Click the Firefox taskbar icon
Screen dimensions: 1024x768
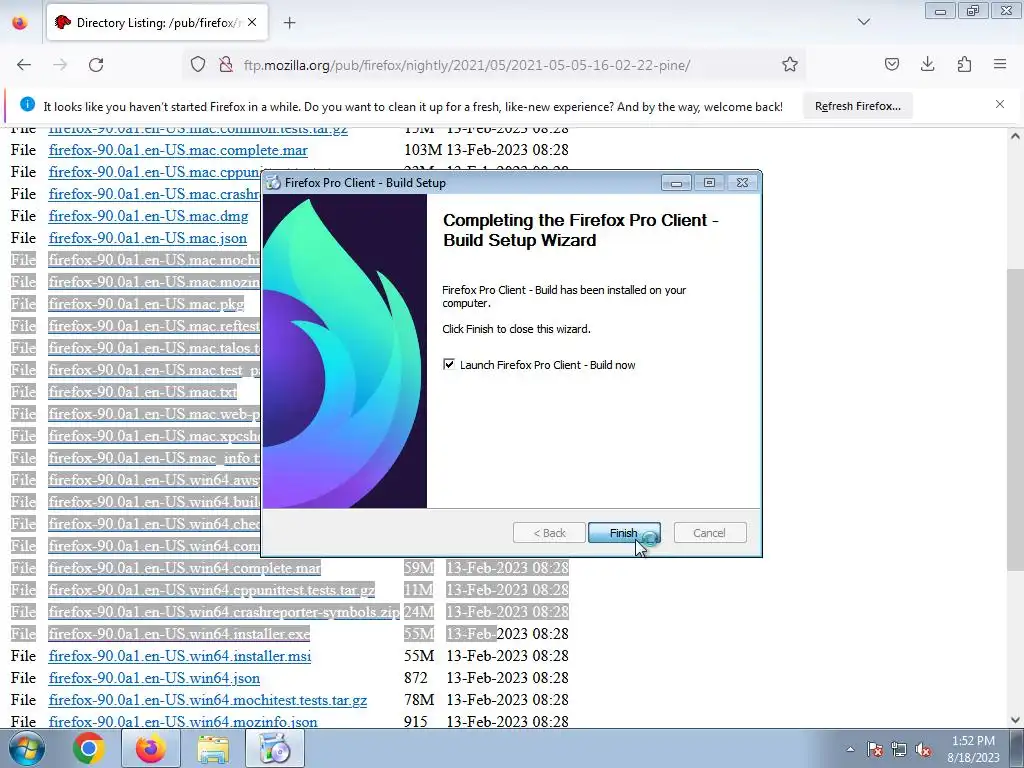point(150,748)
